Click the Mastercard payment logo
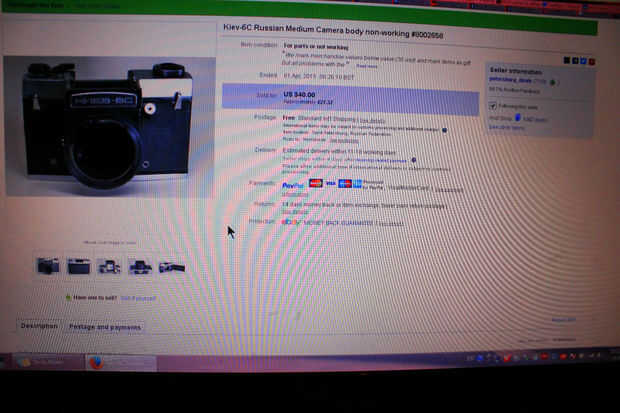620x413 pixels. 316,183
